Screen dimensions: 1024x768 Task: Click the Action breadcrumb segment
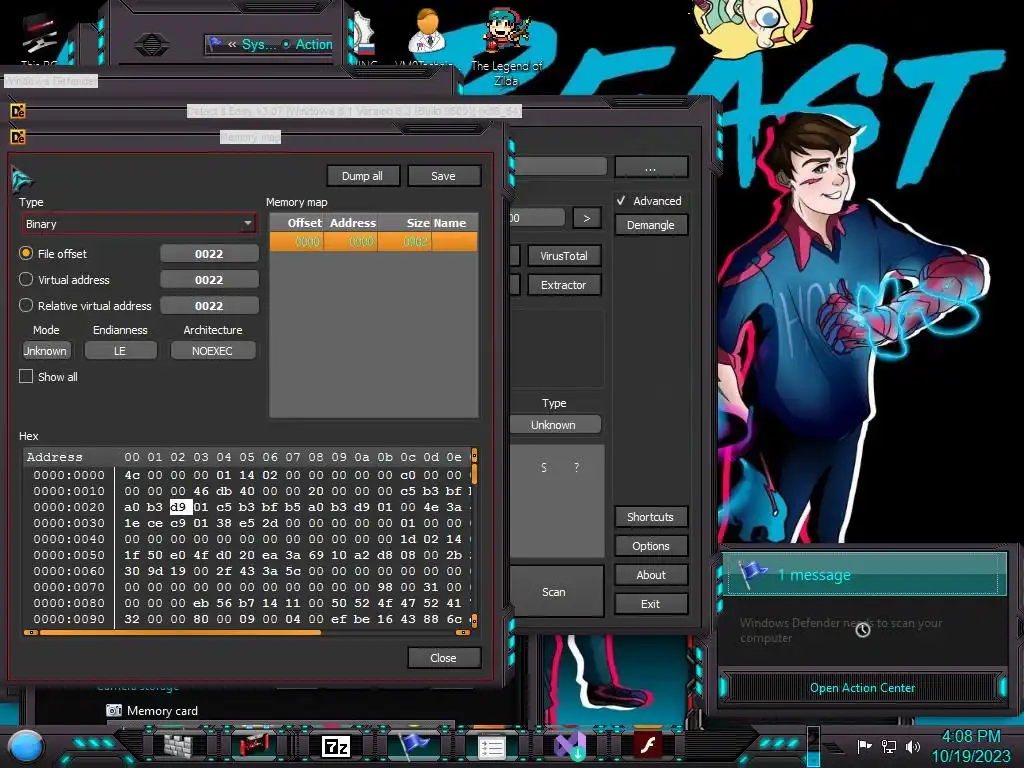[x=313, y=44]
